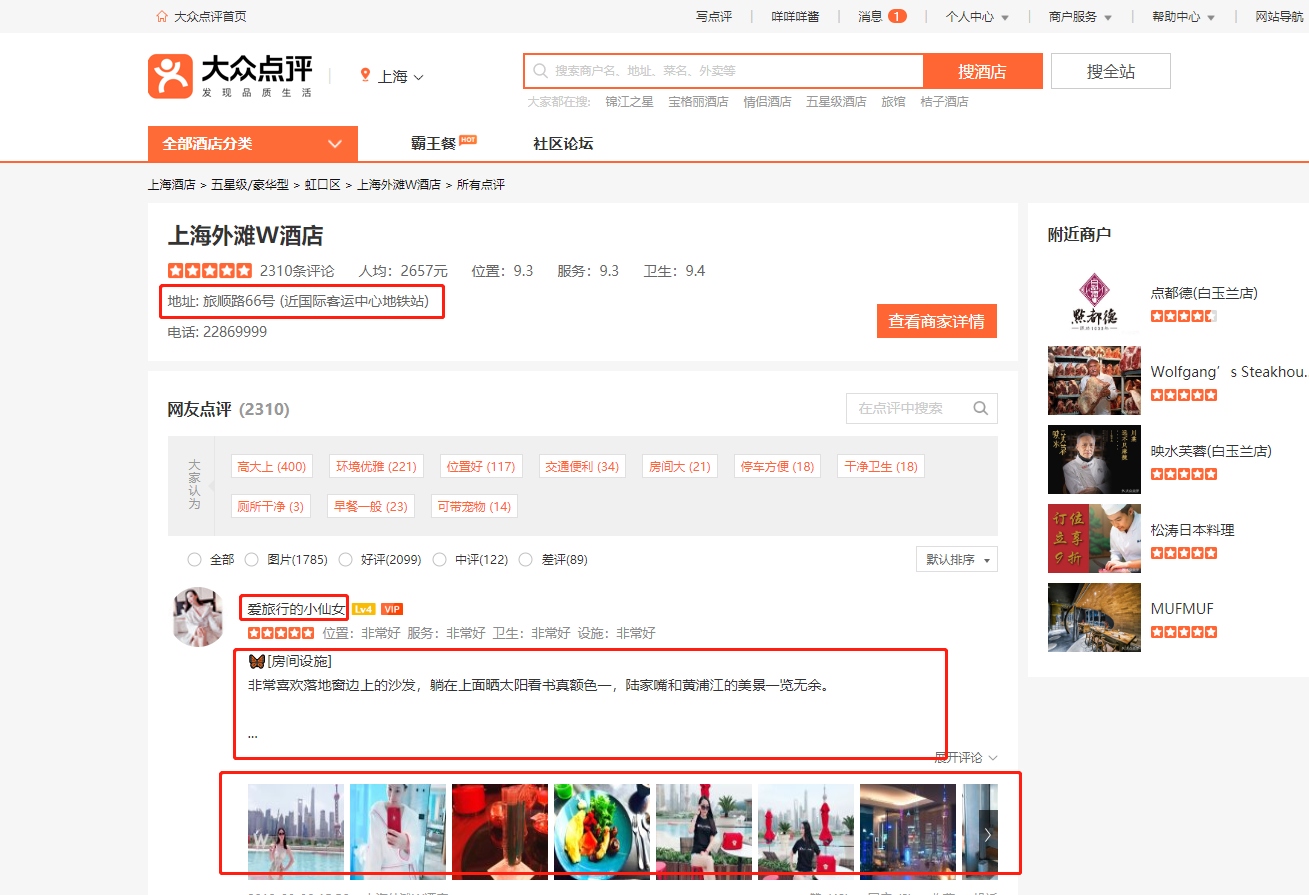The height and width of the screenshot is (895, 1309).
Task: Click the 锦江之星 suggested search link
Action: click(629, 102)
